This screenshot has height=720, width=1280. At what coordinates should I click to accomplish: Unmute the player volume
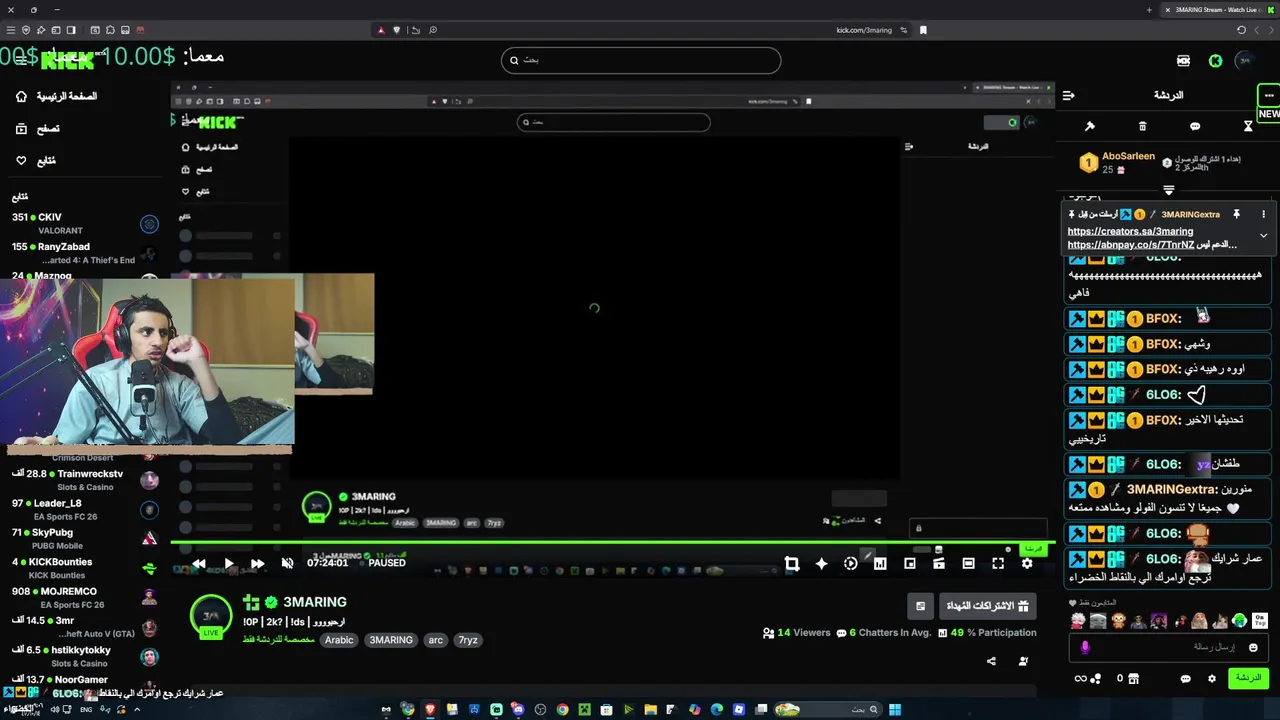coord(287,563)
